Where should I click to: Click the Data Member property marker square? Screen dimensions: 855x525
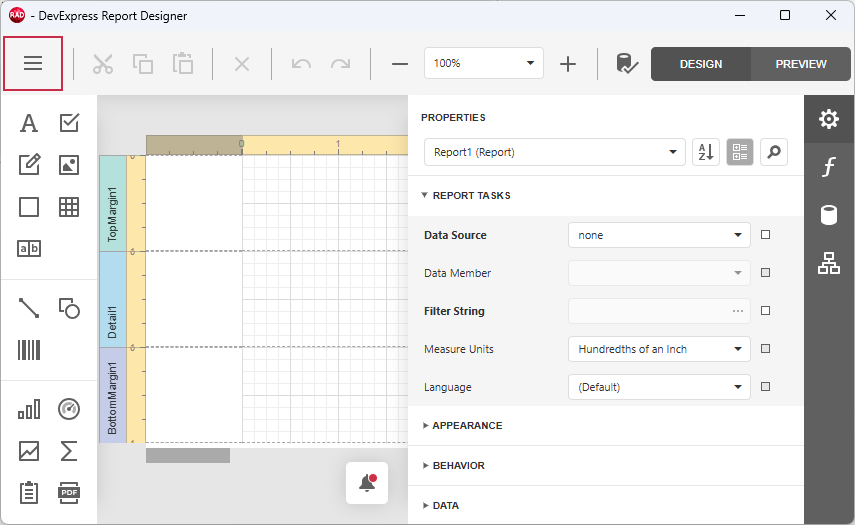coord(766,273)
